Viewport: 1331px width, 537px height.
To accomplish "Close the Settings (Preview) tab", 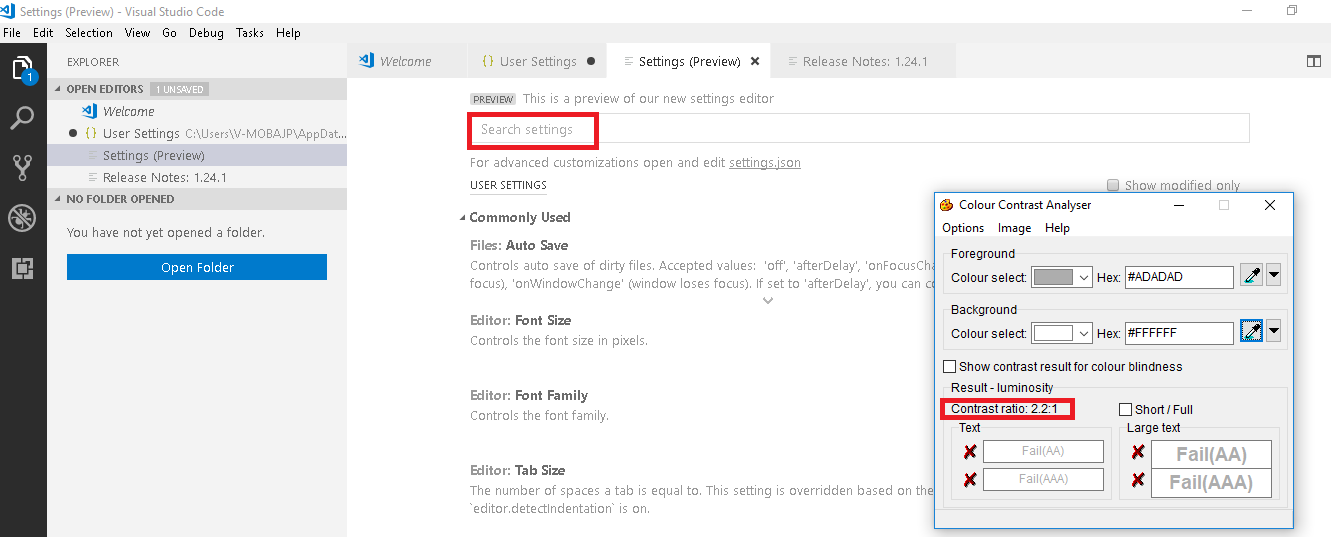I will [755, 61].
